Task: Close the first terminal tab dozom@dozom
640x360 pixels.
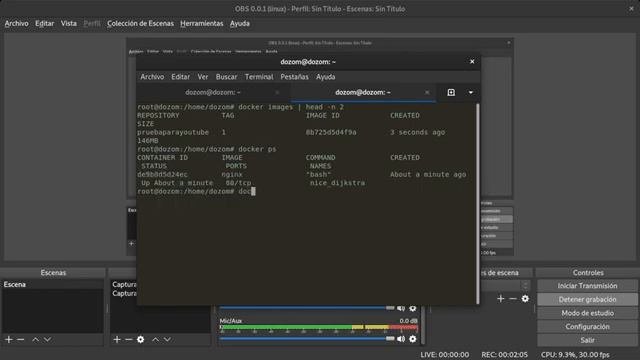Action: (x=277, y=93)
